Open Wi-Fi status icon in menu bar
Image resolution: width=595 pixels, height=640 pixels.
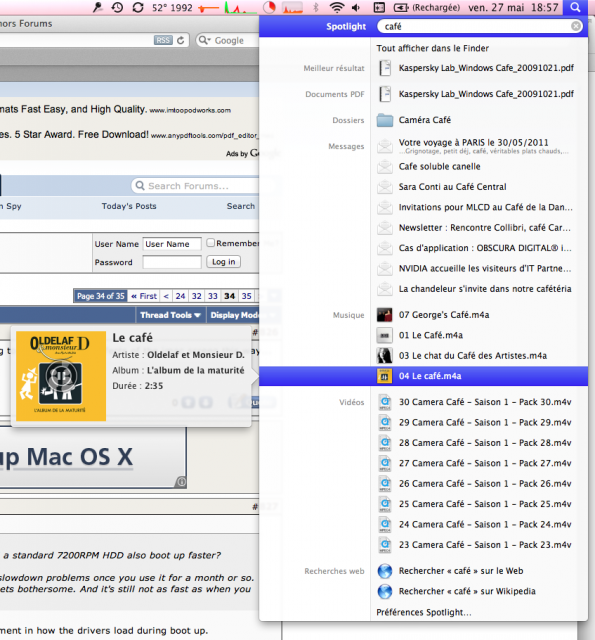pos(337,7)
